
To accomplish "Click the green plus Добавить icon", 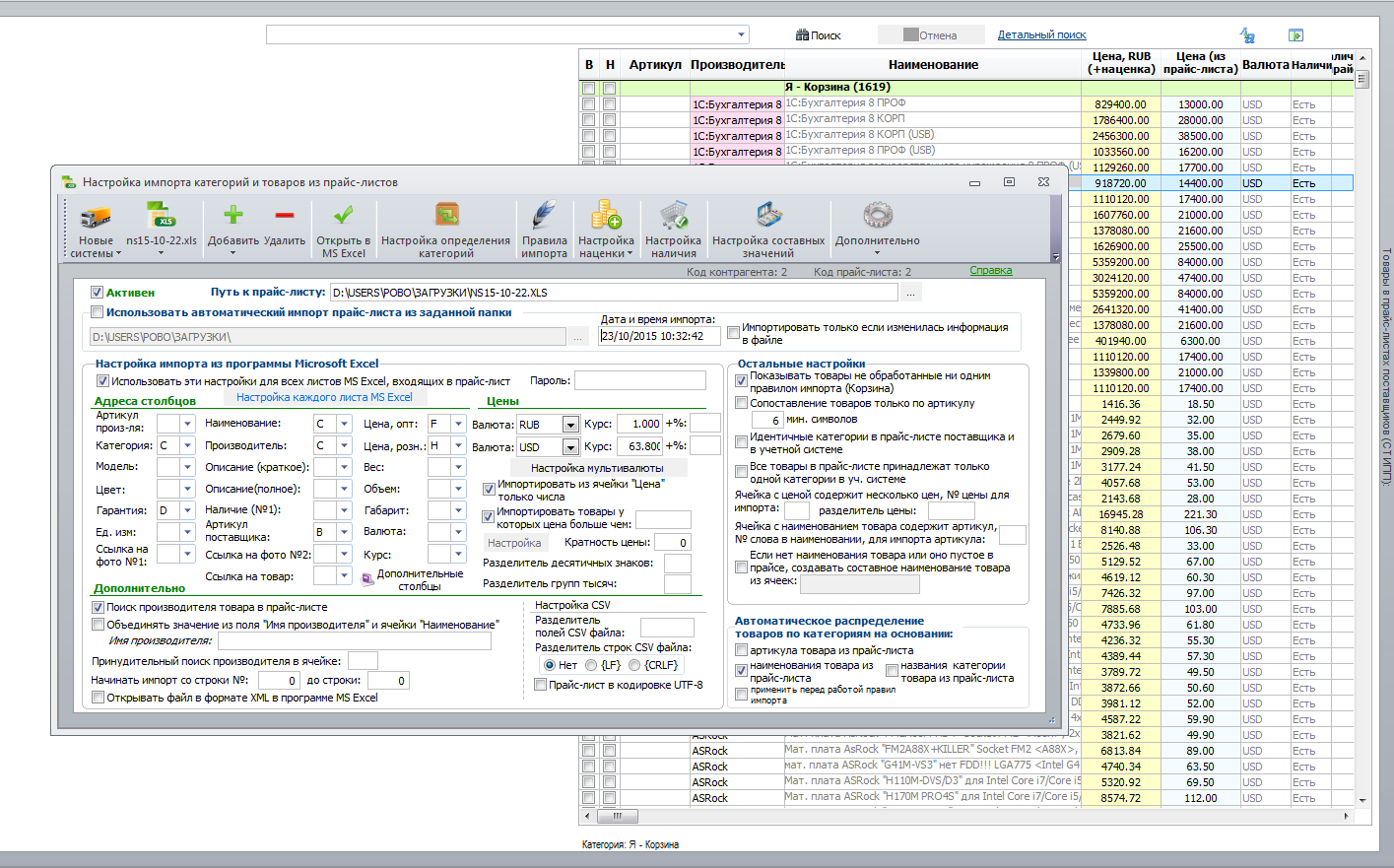I will [233, 215].
